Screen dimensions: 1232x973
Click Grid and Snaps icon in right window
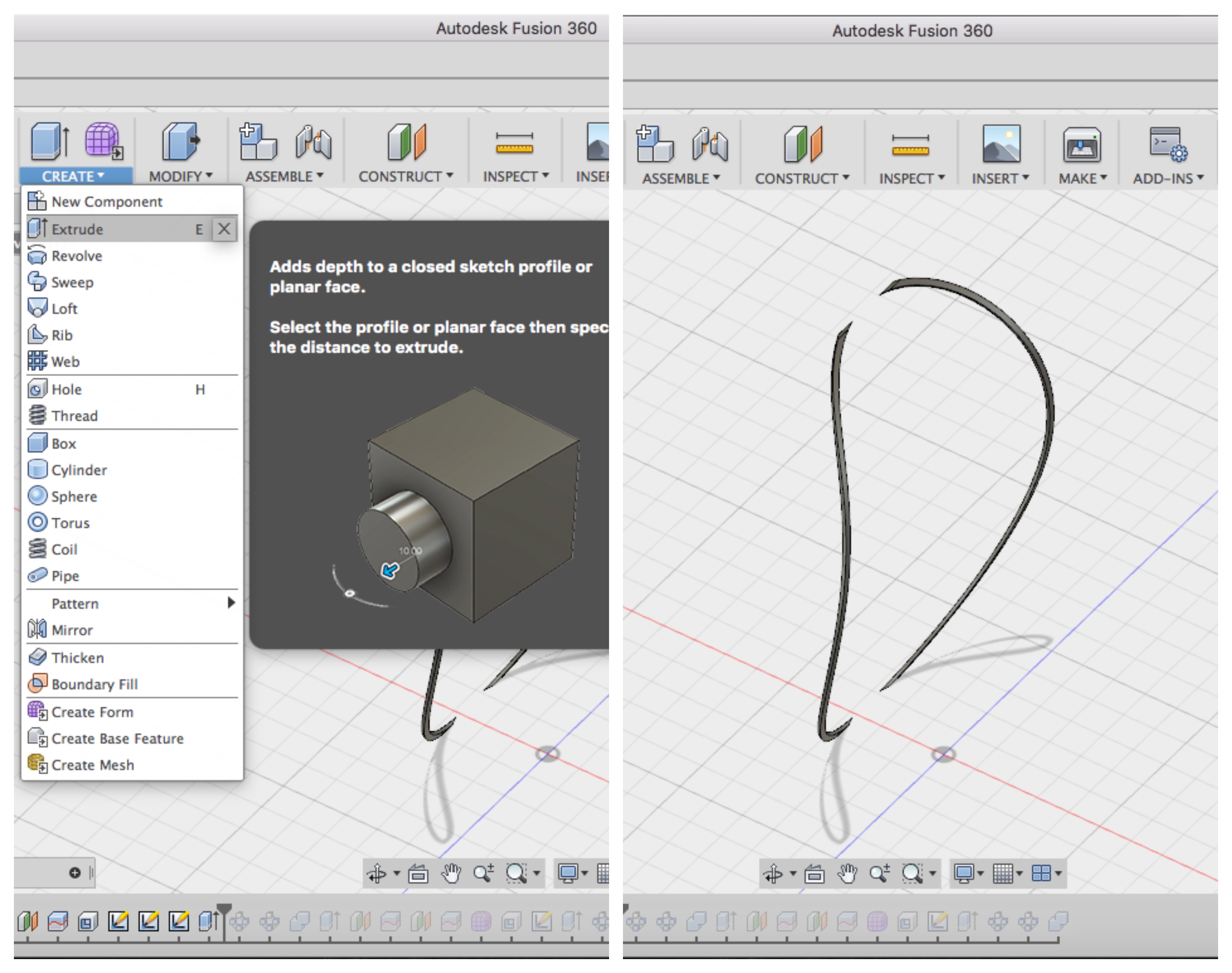click(1003, 873)
